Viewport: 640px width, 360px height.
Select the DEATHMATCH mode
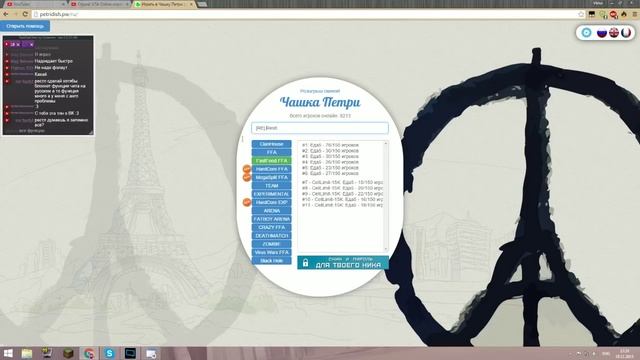click(x=271, y=236)
